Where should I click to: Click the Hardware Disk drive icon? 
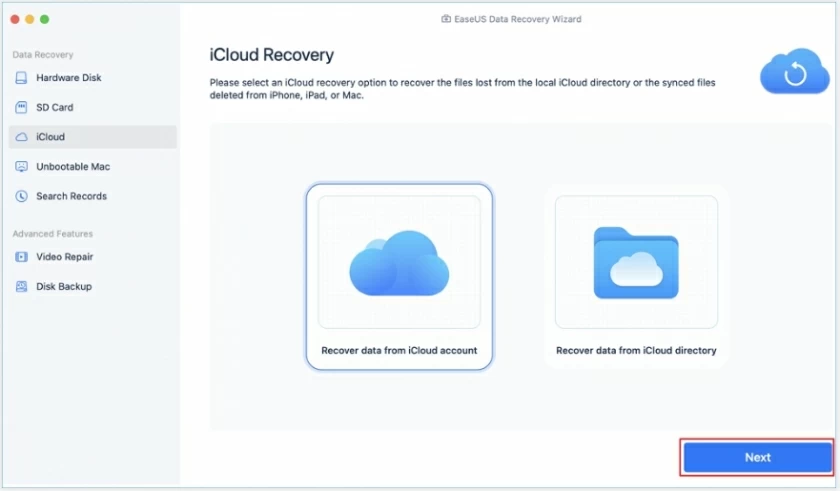[x=21, y=78]
